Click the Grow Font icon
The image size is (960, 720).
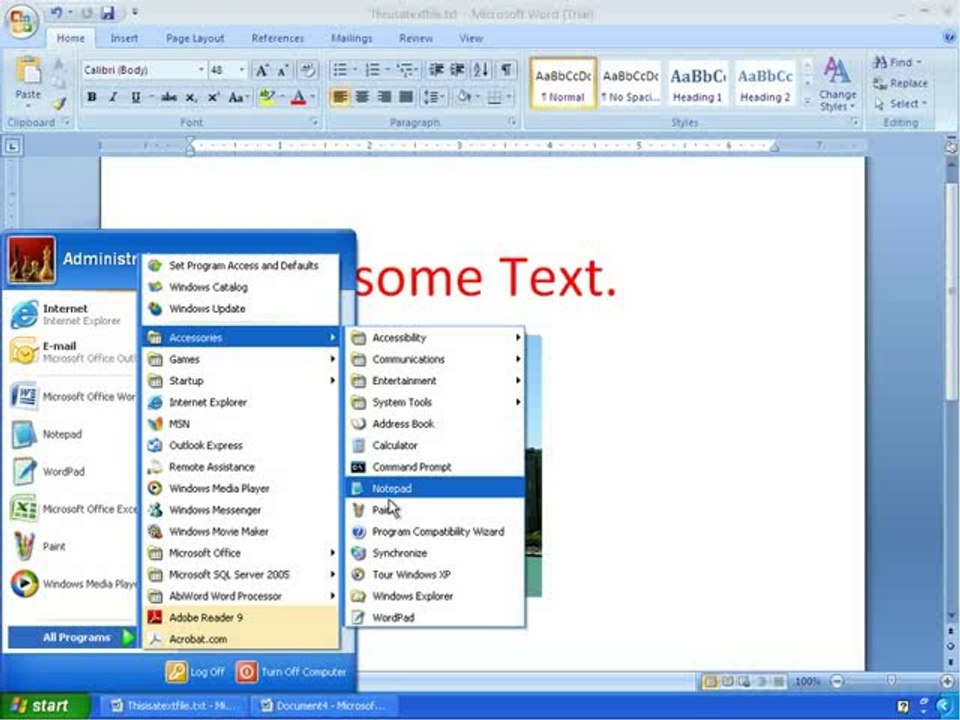click(x=261, y=70)
